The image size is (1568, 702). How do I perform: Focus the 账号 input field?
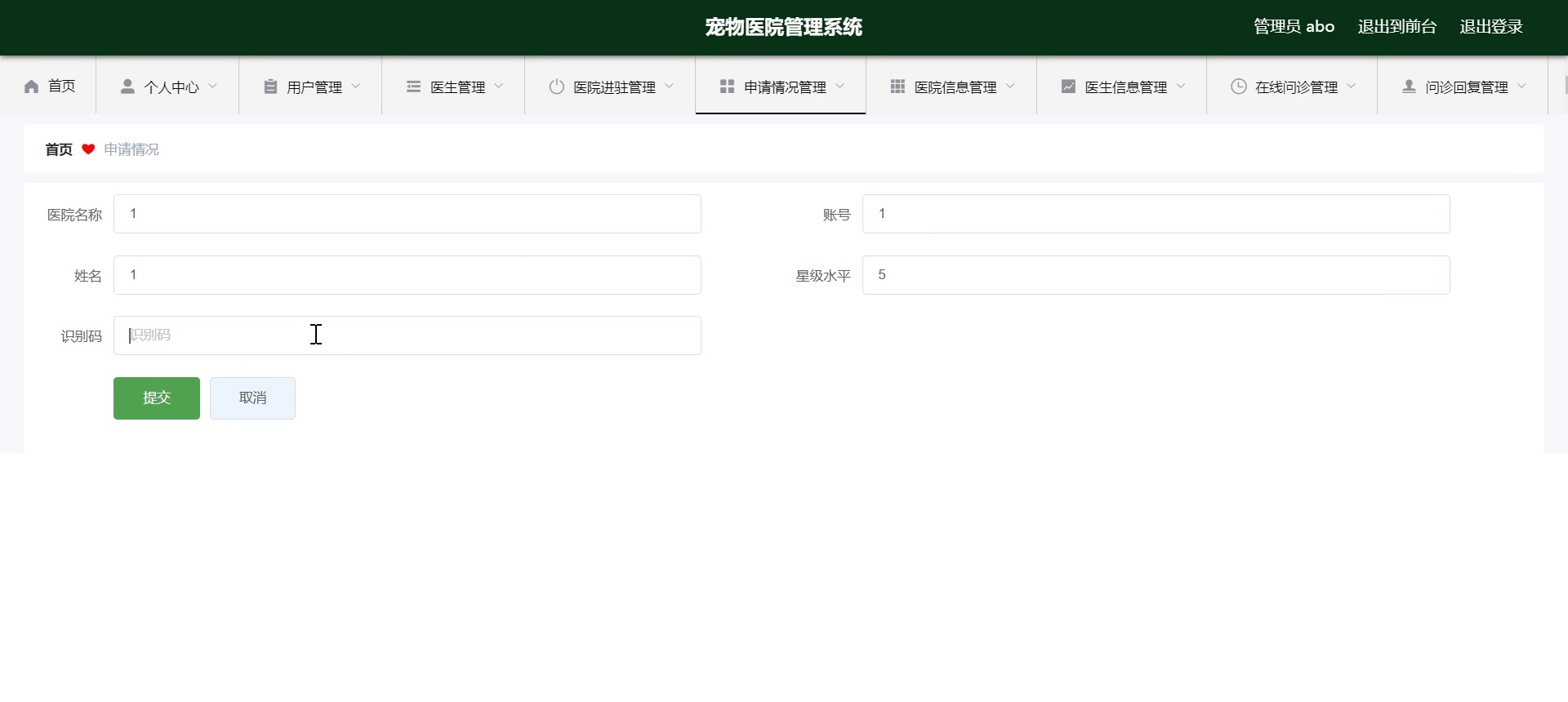pyautogui.click(x=1156, y=214)
